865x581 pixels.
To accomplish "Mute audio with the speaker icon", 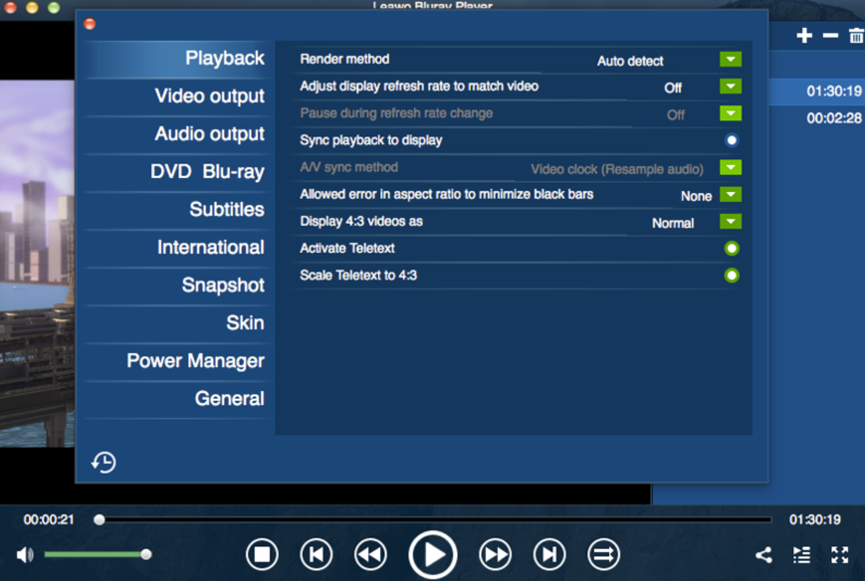I will coord(25,554).
